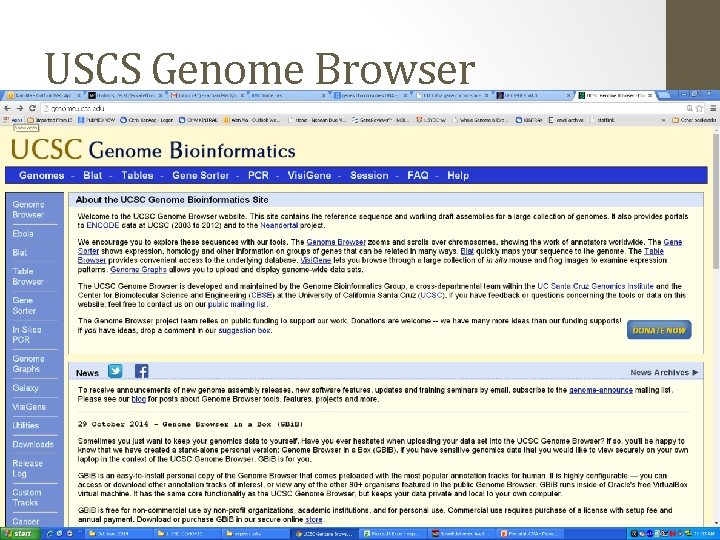Click the DONATE NOW button

tap(659, 330)
